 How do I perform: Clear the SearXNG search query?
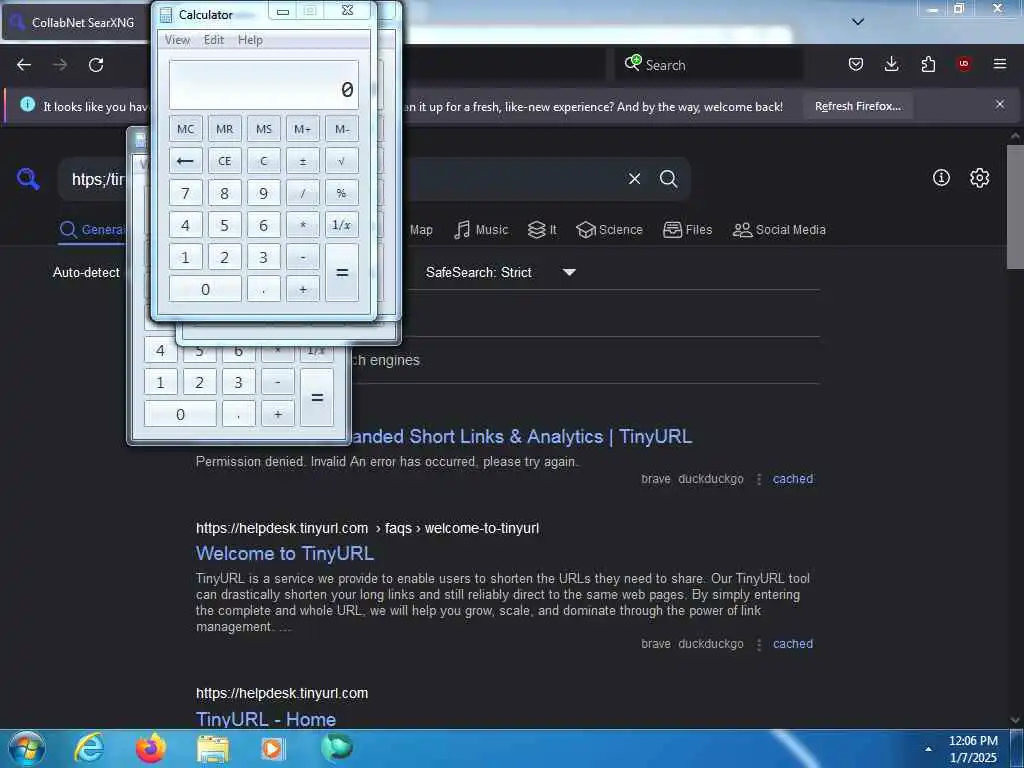[634, 178]
